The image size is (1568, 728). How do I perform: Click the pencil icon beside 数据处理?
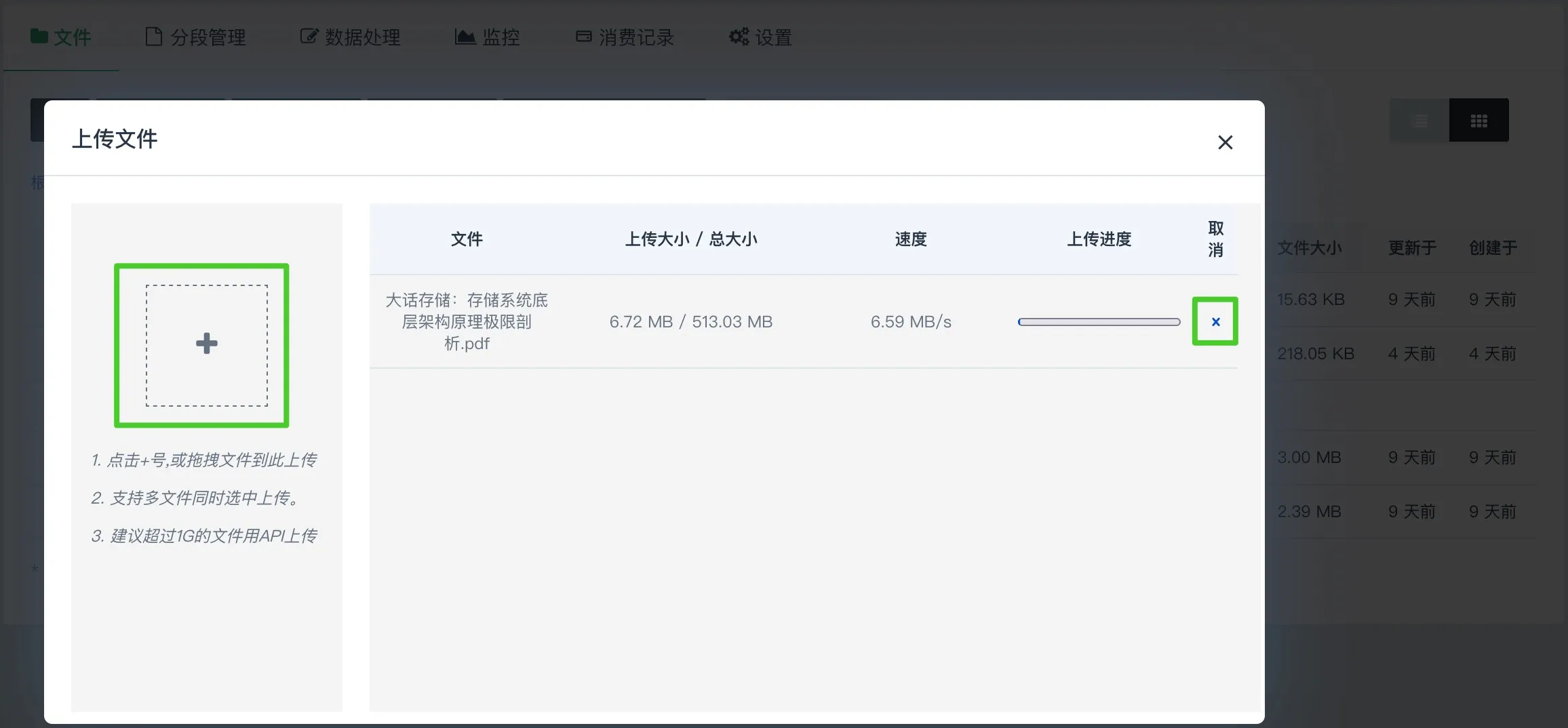[x=309, y=37]
